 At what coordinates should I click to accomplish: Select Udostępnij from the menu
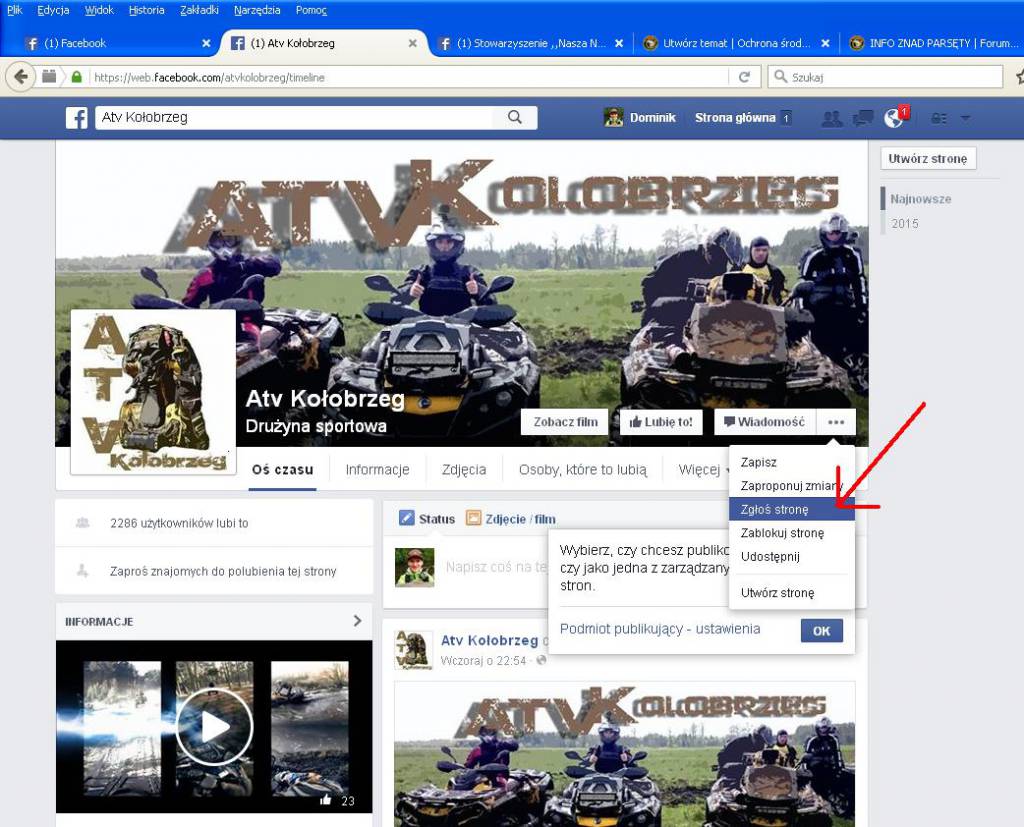(792, 557)
